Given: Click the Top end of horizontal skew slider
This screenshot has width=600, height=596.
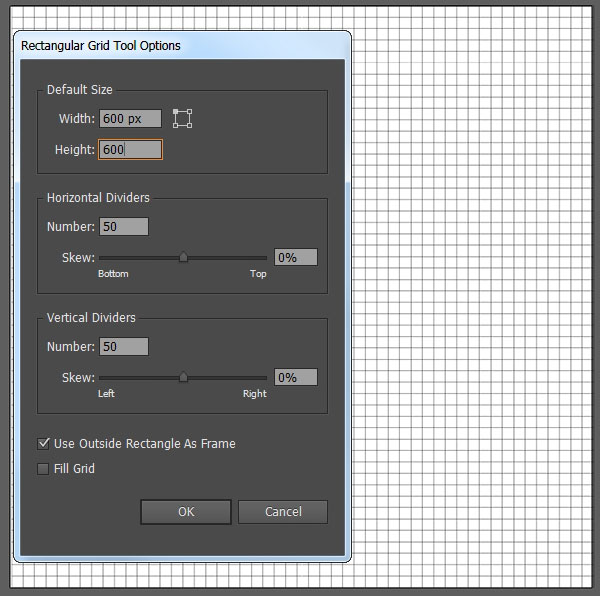Looking at the screenshot, I should (x=266, y=258).
